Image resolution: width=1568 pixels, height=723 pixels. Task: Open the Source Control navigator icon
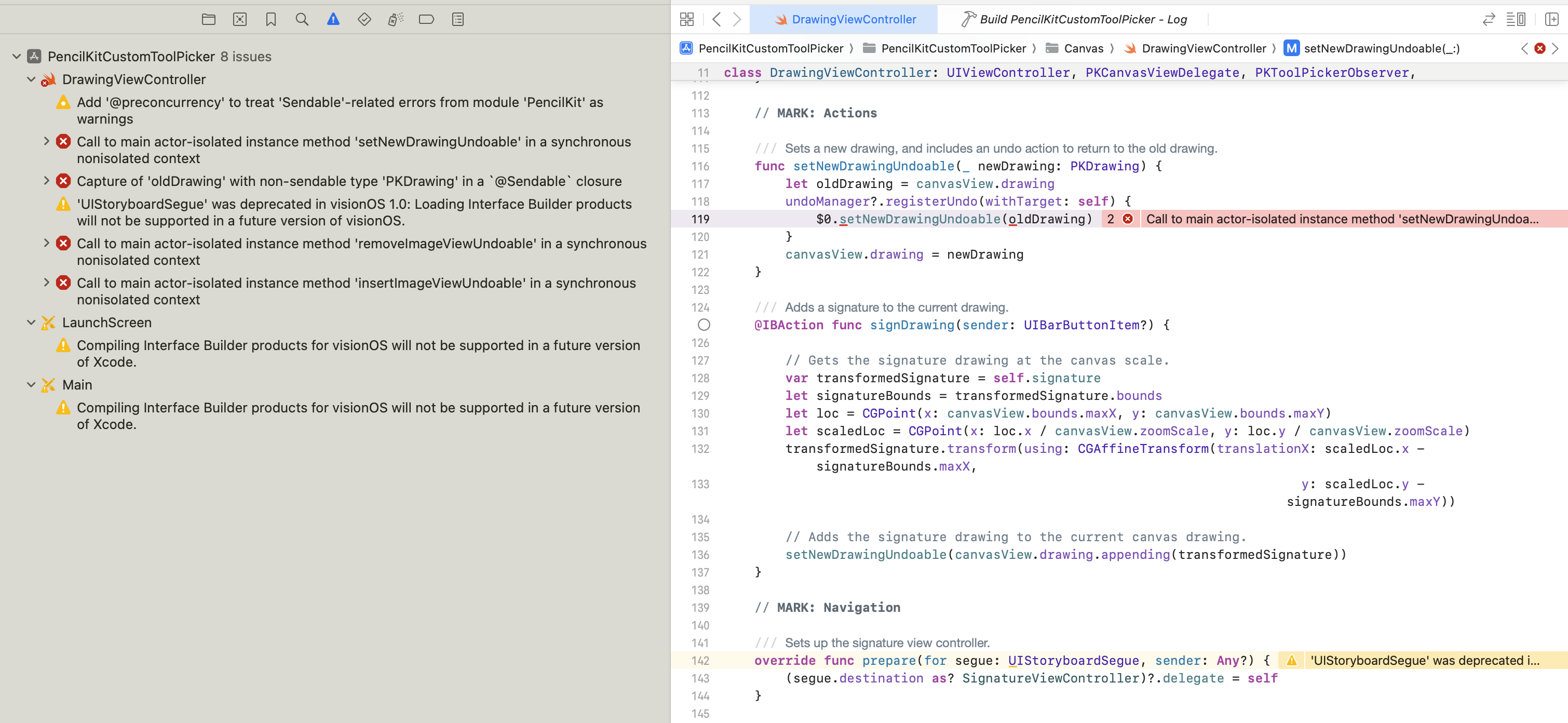240,20
